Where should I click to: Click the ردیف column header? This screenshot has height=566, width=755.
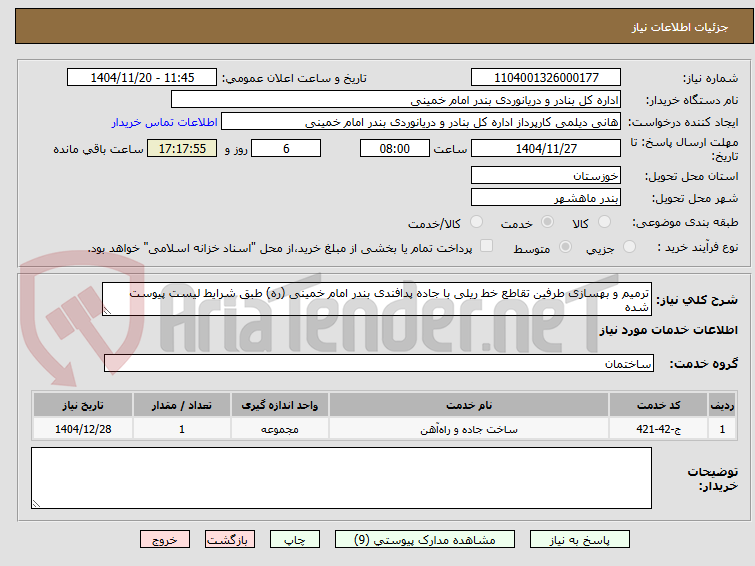pos(722,405)
